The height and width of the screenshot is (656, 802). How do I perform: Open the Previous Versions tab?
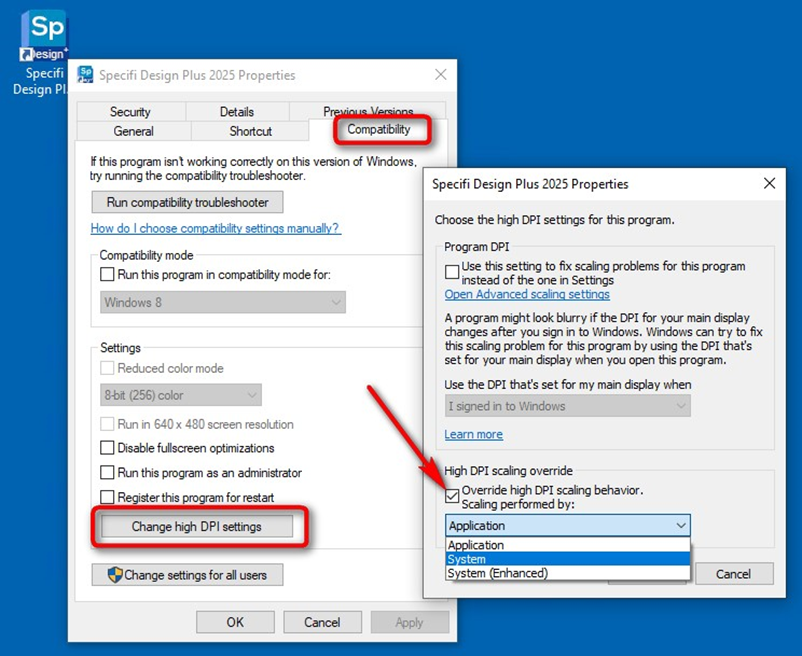click(x=368, y=111)
